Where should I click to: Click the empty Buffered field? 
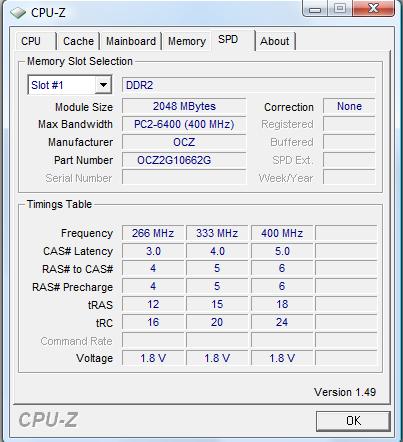coord(349,142)
